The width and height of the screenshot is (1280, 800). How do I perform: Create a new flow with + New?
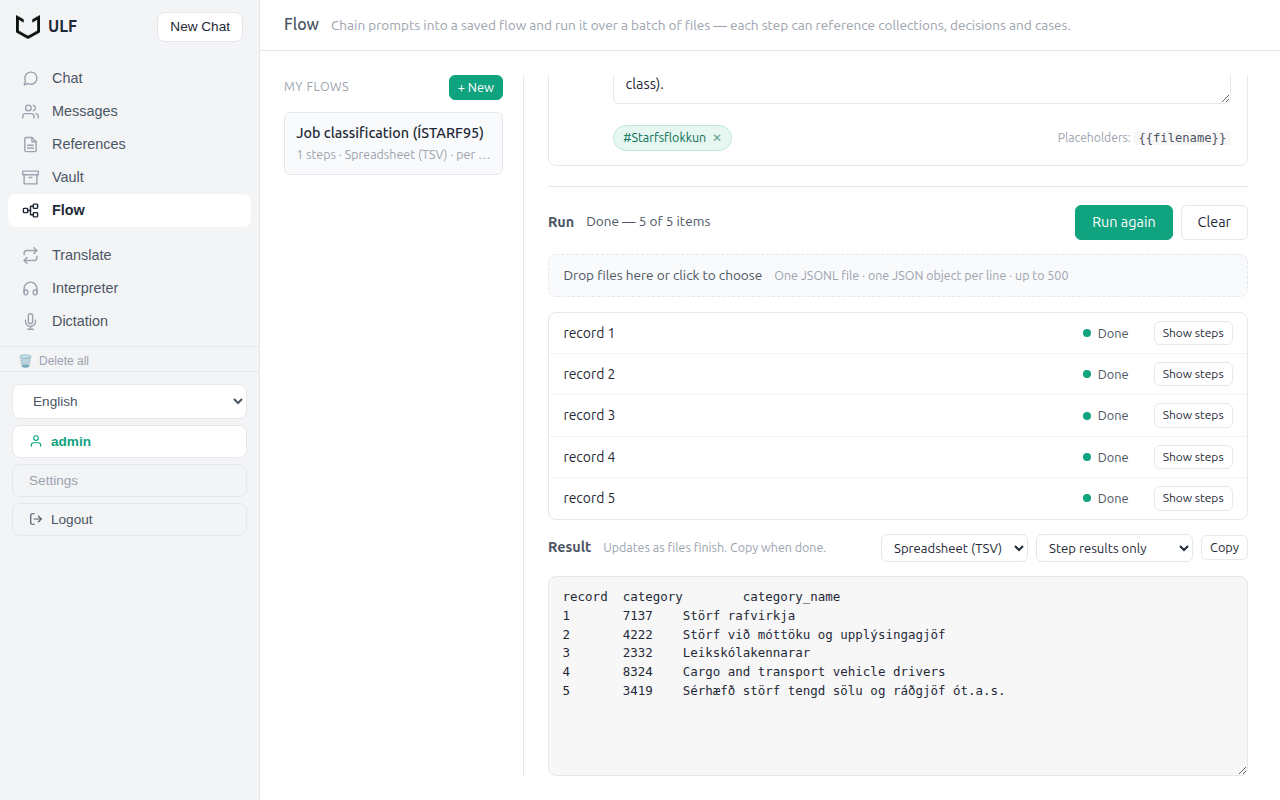coord(476,88)
